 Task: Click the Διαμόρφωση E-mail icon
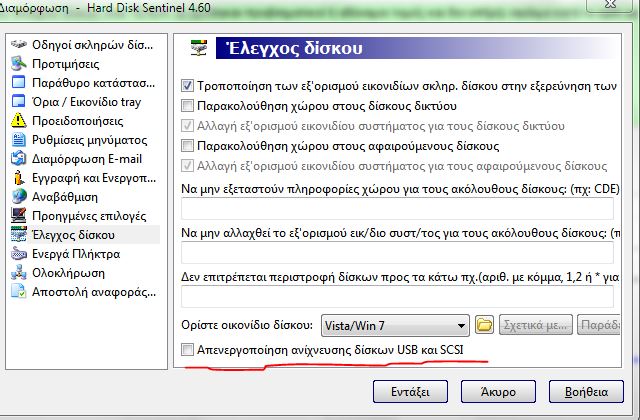coord(19,159)
